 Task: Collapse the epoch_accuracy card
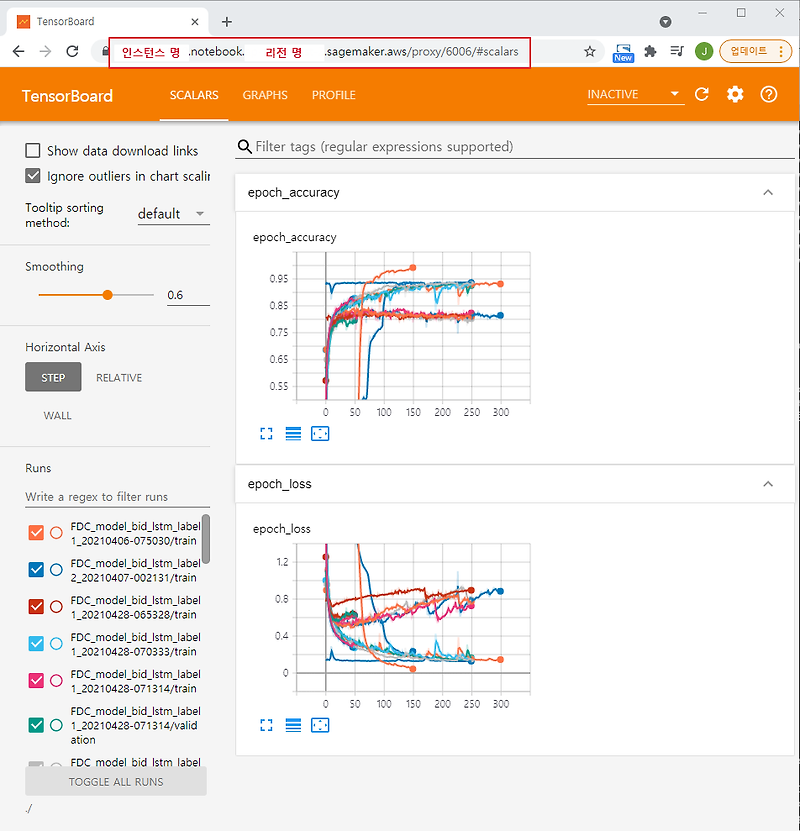click(768, 192)
